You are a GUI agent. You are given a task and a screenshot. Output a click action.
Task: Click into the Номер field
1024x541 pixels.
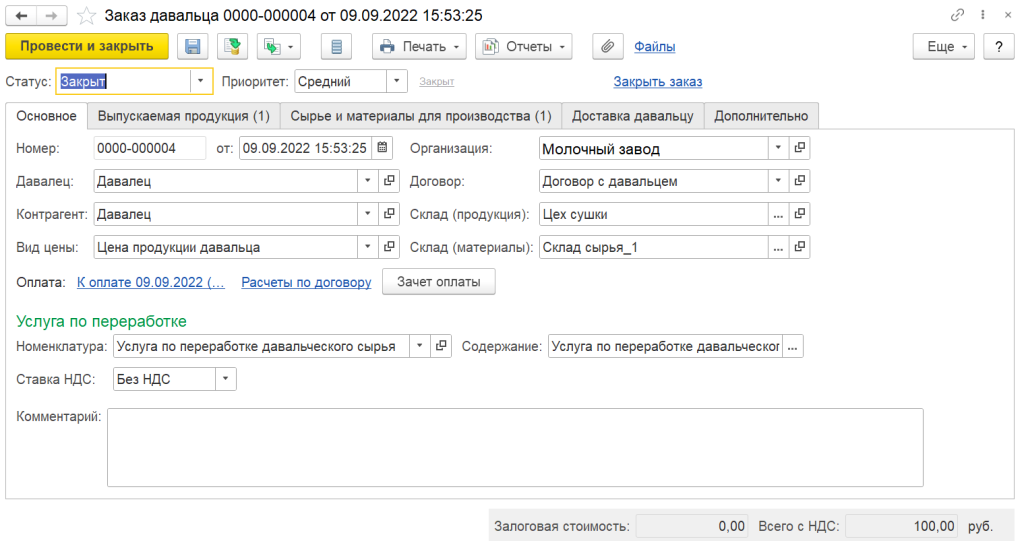point(150,148)
